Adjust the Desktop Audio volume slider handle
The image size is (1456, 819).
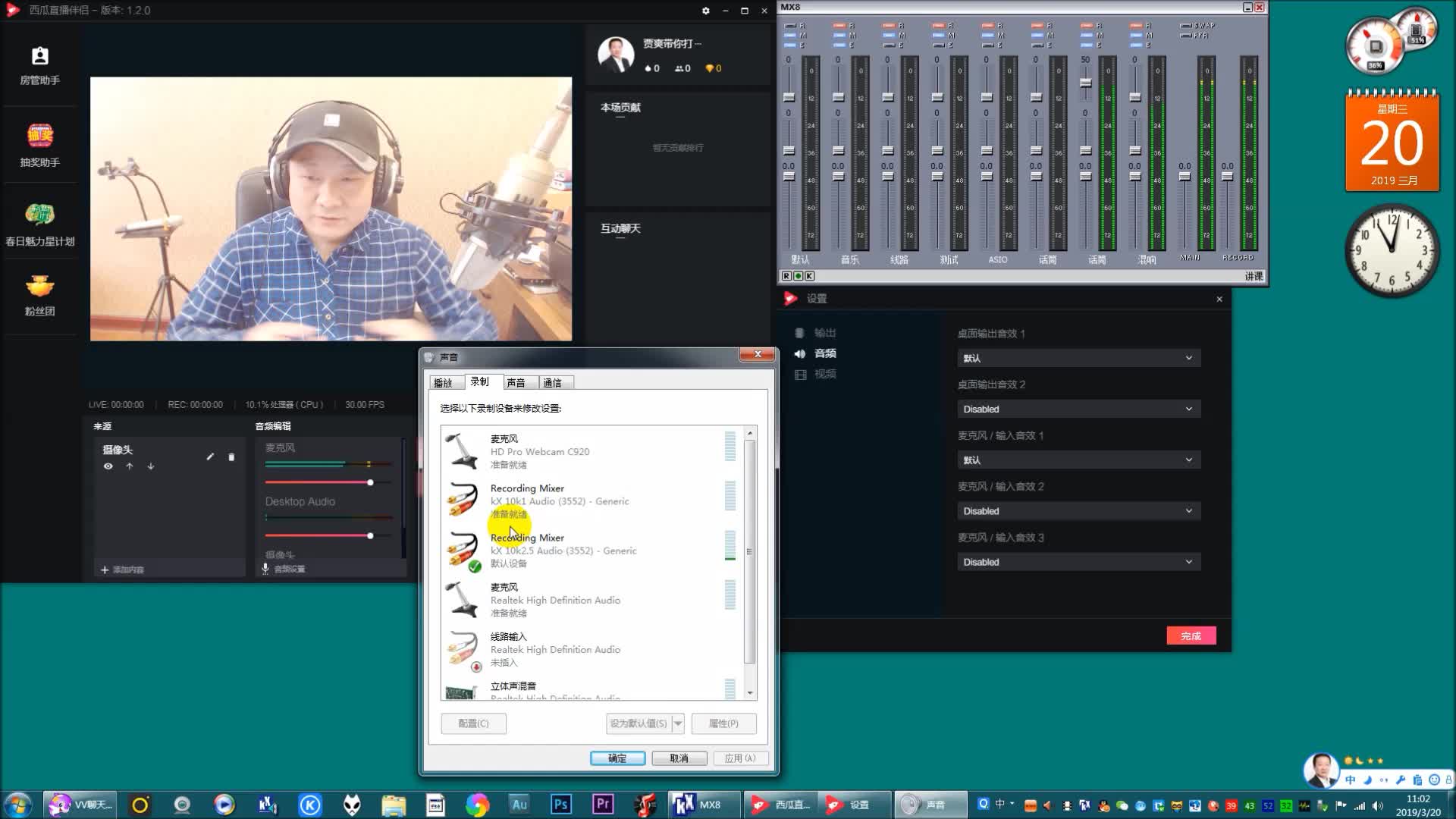[370, 535]
